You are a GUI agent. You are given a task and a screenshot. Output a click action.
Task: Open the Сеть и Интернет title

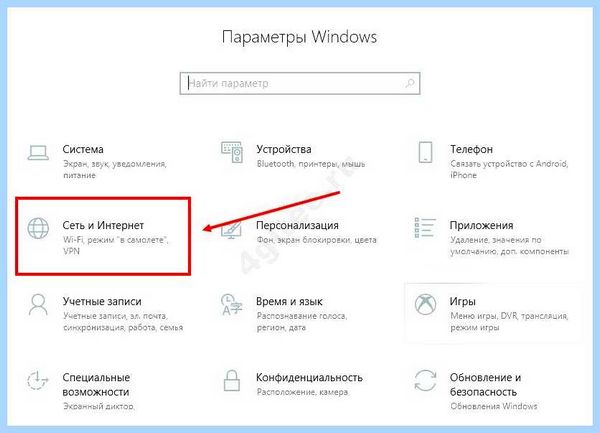(103, 225)
